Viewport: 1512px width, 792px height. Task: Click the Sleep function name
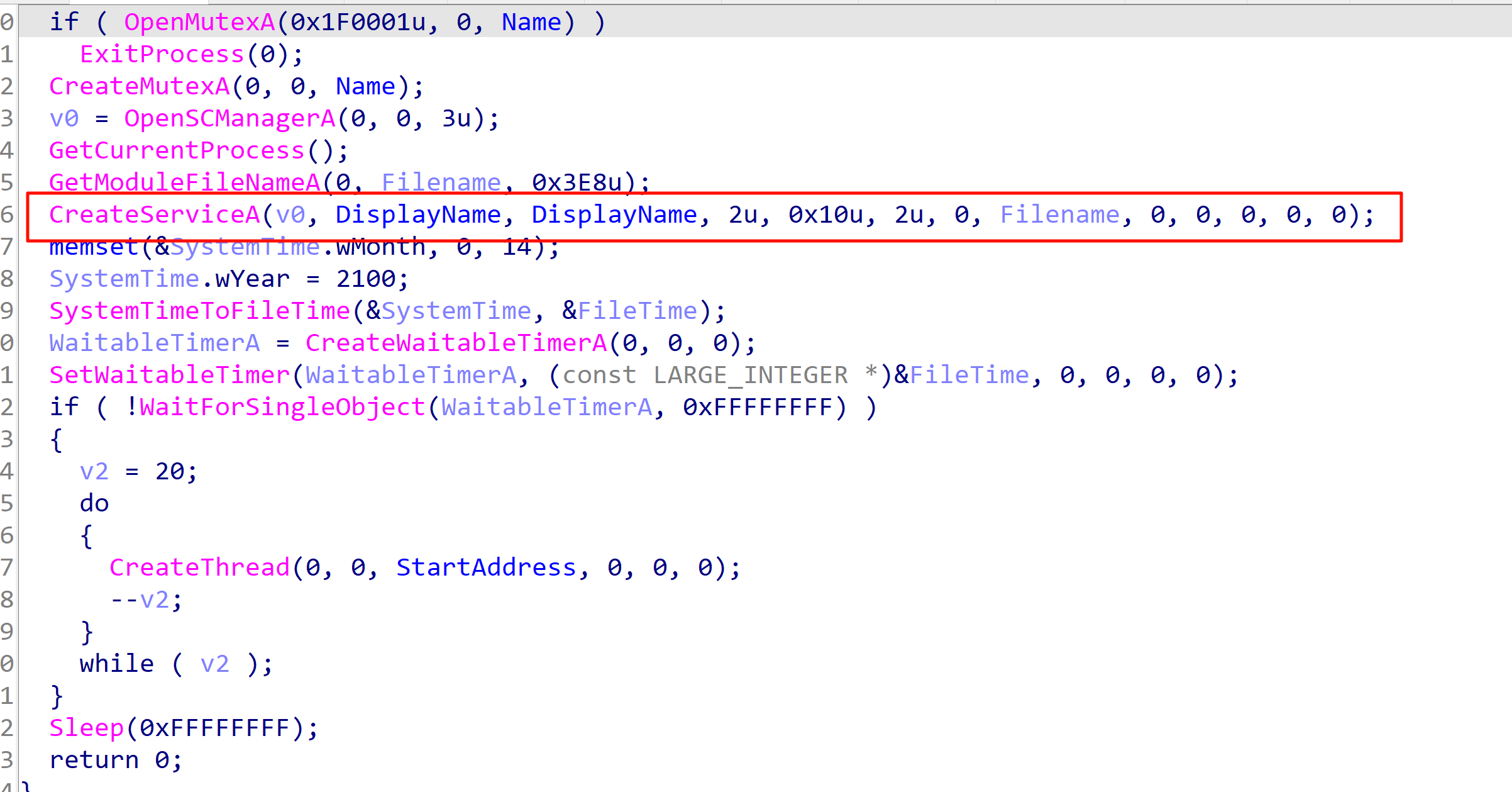[x=87, y=728]
